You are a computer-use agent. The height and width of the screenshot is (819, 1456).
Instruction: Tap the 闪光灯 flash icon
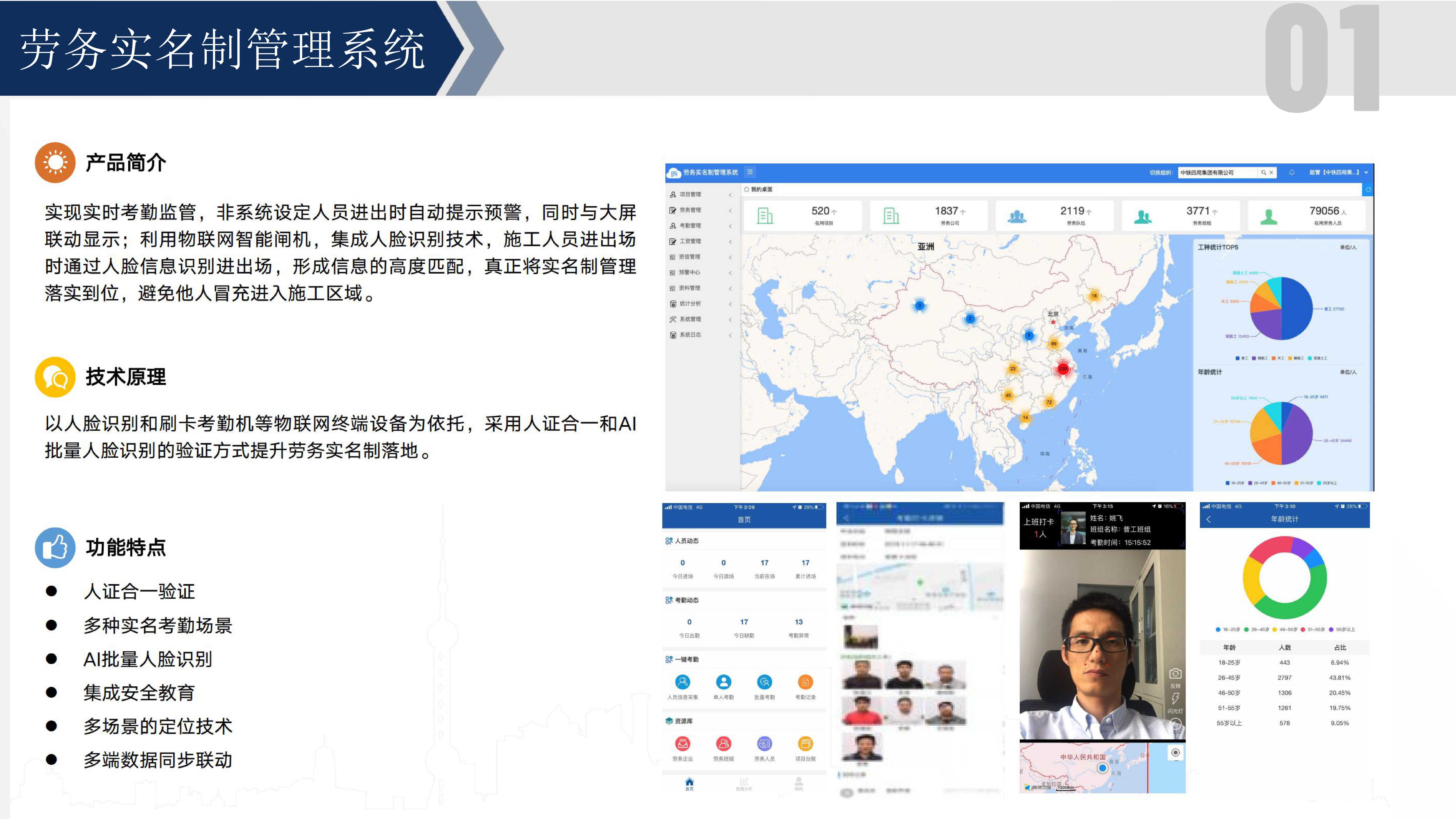coord(1176,699)
